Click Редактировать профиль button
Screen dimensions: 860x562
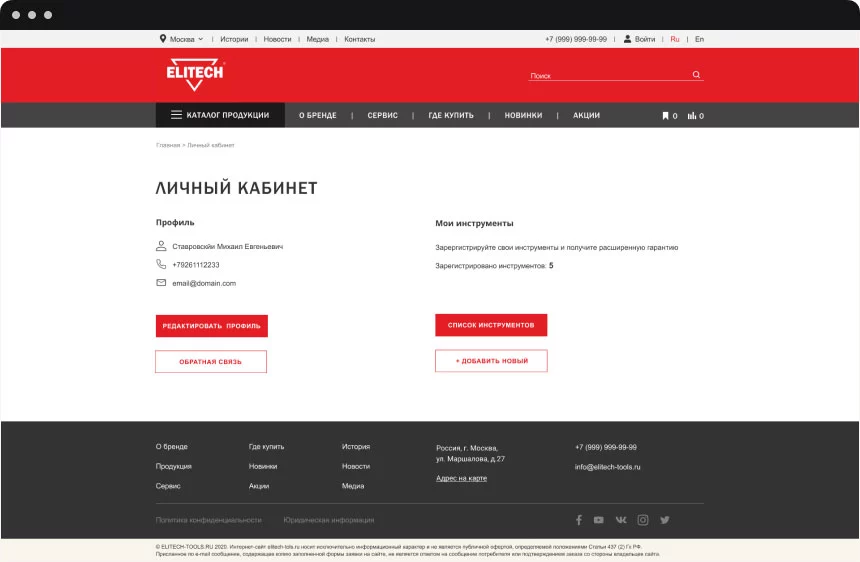(212, 326)
